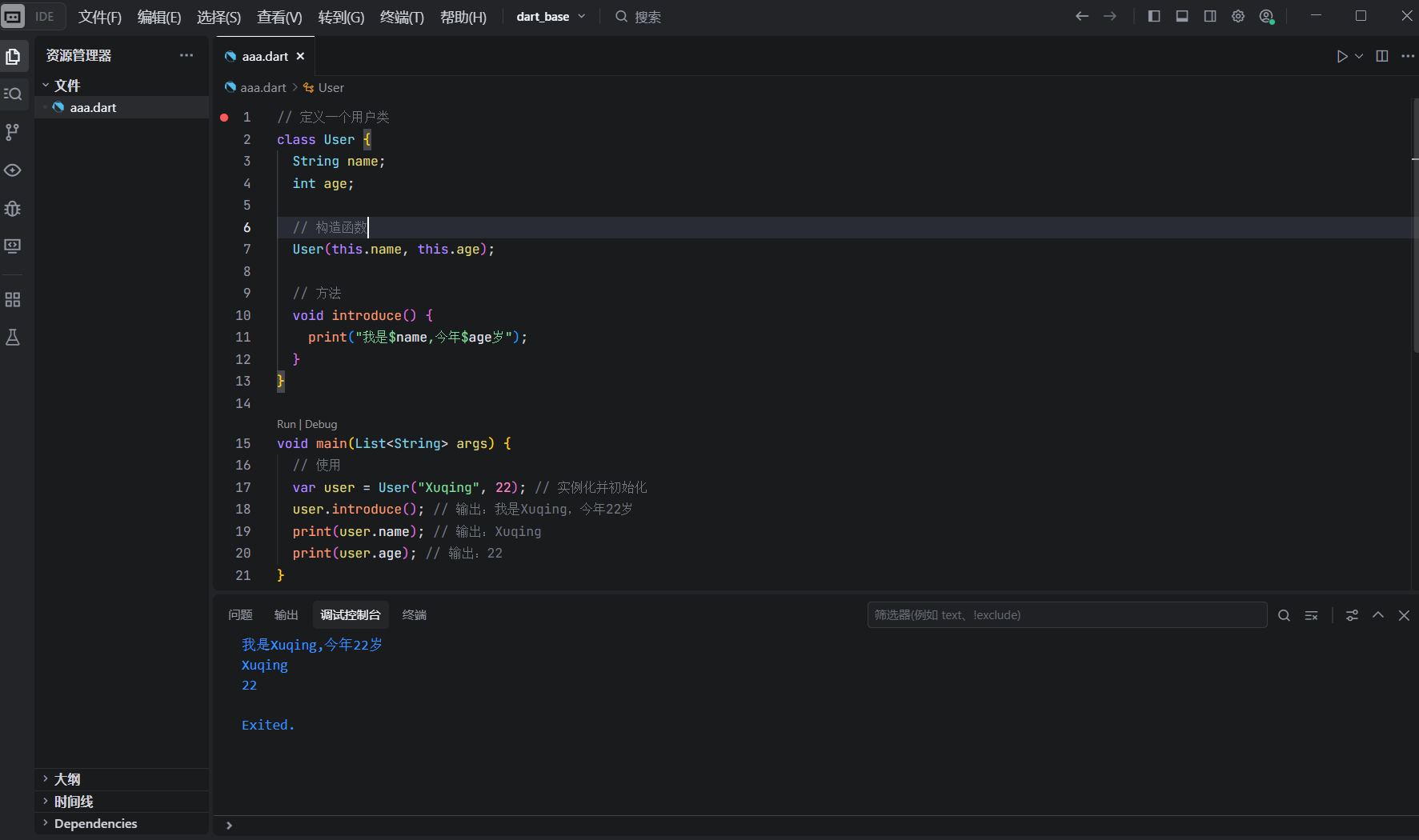Toggle the bottom panel layout icon
The width and height of the screenshot is (1419, 840).
tap(1182, 16)
